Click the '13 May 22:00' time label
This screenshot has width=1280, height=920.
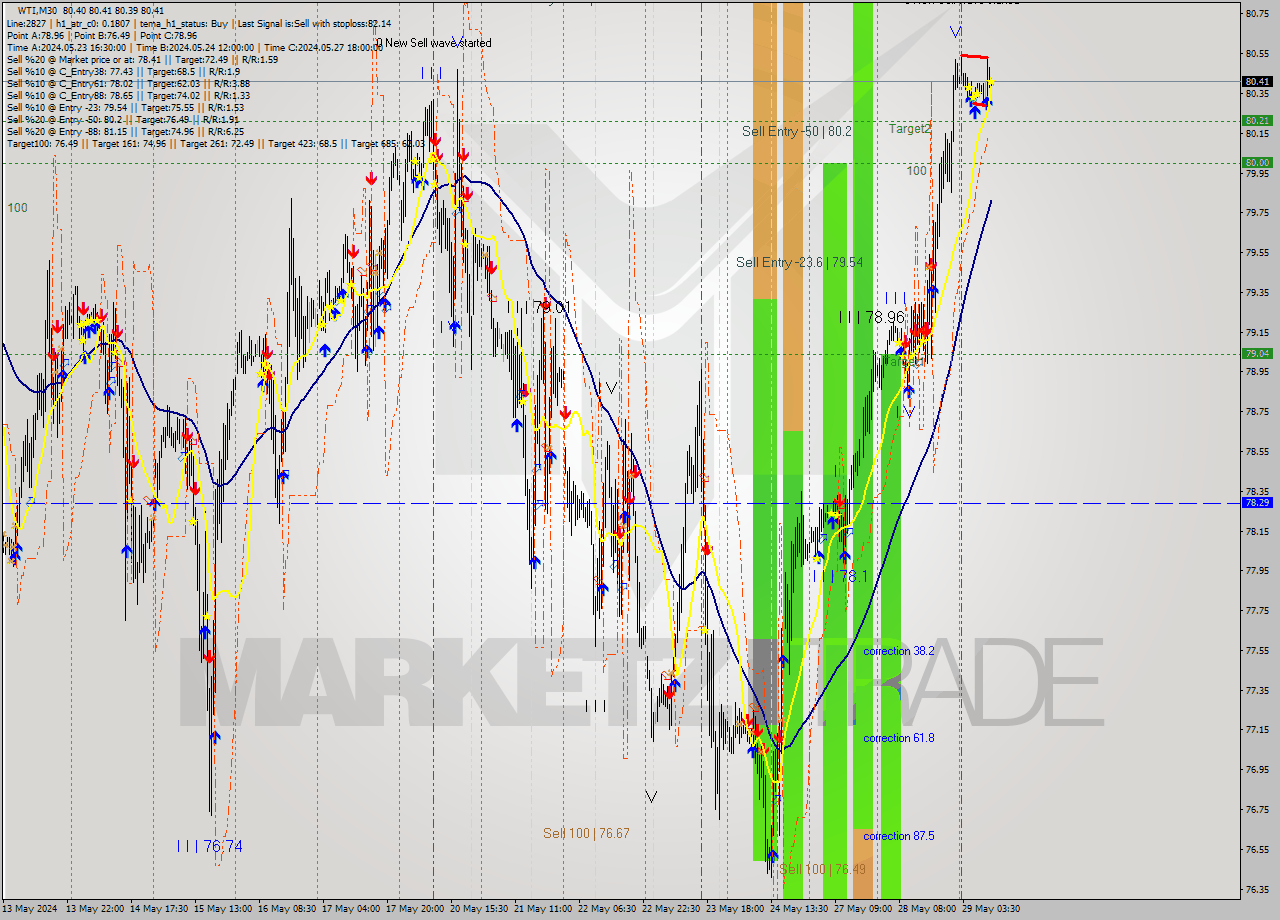pos(95,909)
